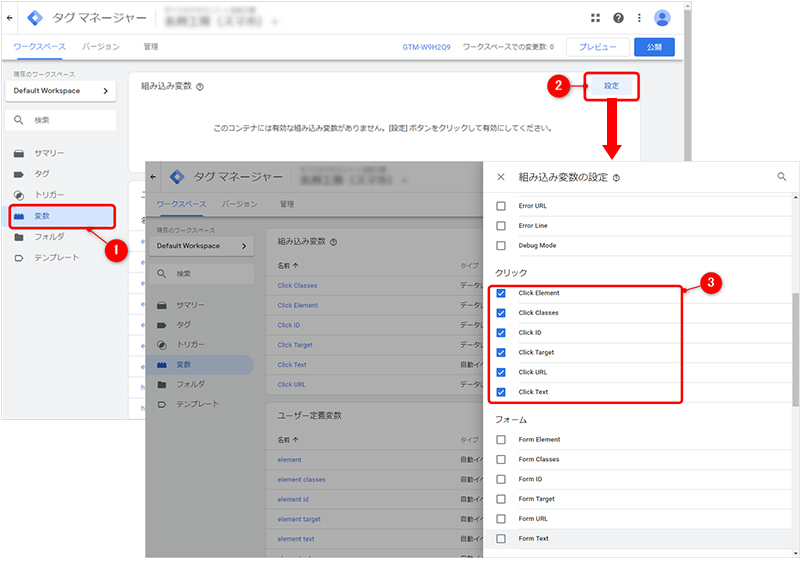Click Tag Manager logo in the dimmed window
The image size is (800, 570).
click(x=177, y=177)
